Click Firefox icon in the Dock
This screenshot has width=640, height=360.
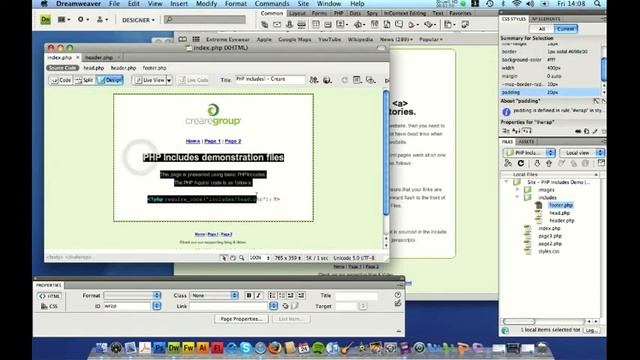click(275, 348)
